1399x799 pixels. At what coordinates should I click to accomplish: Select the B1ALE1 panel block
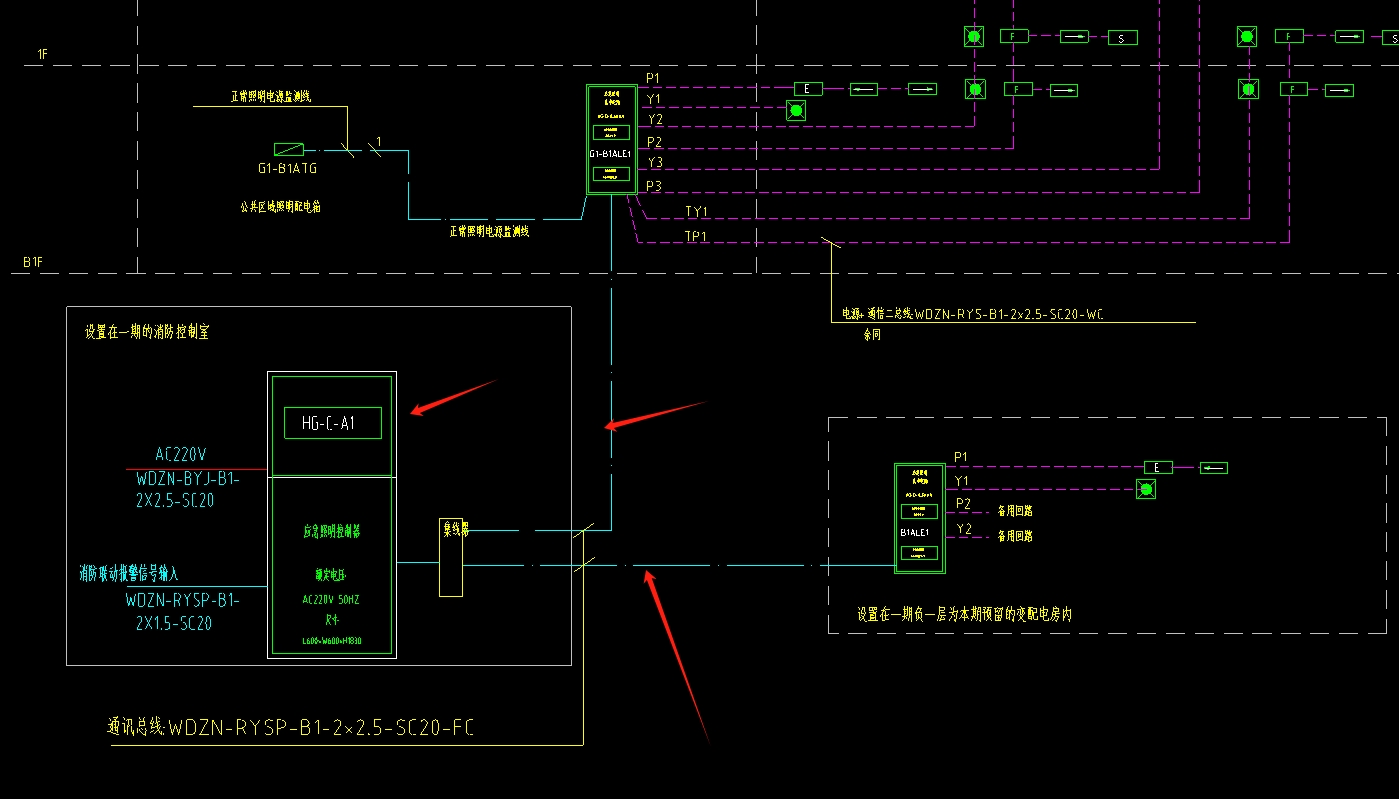point(920,518)
